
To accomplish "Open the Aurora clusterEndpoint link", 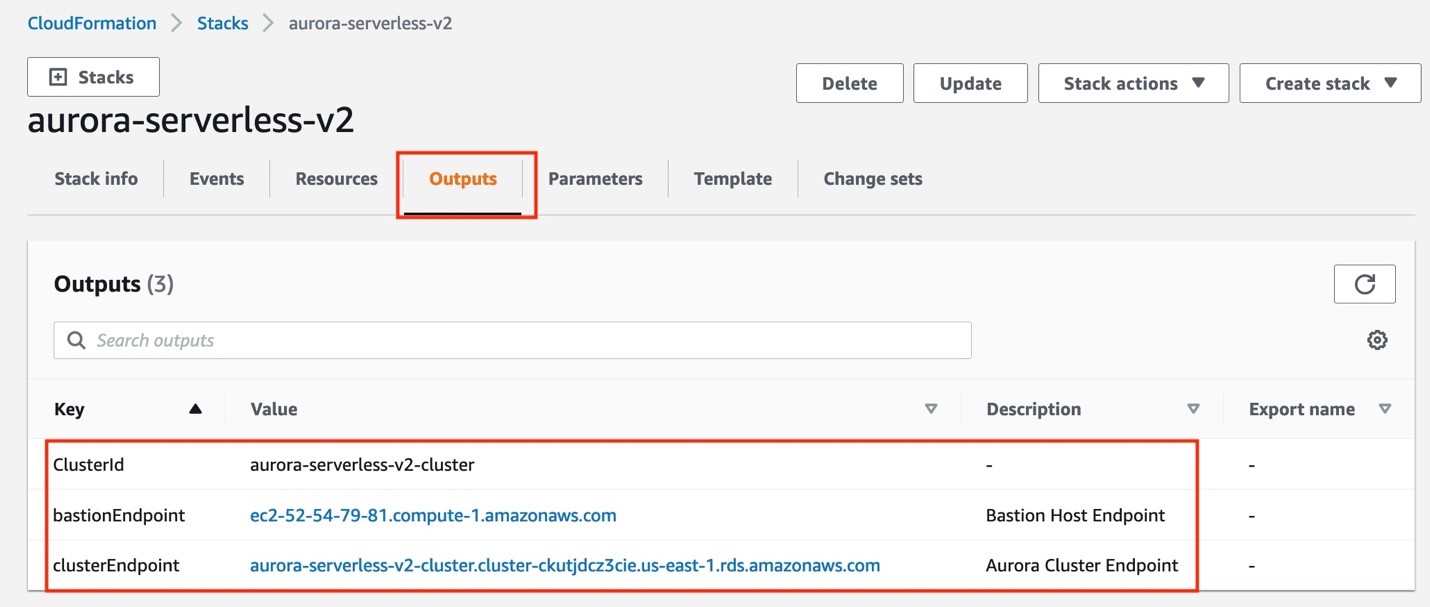I will [565, 565].
